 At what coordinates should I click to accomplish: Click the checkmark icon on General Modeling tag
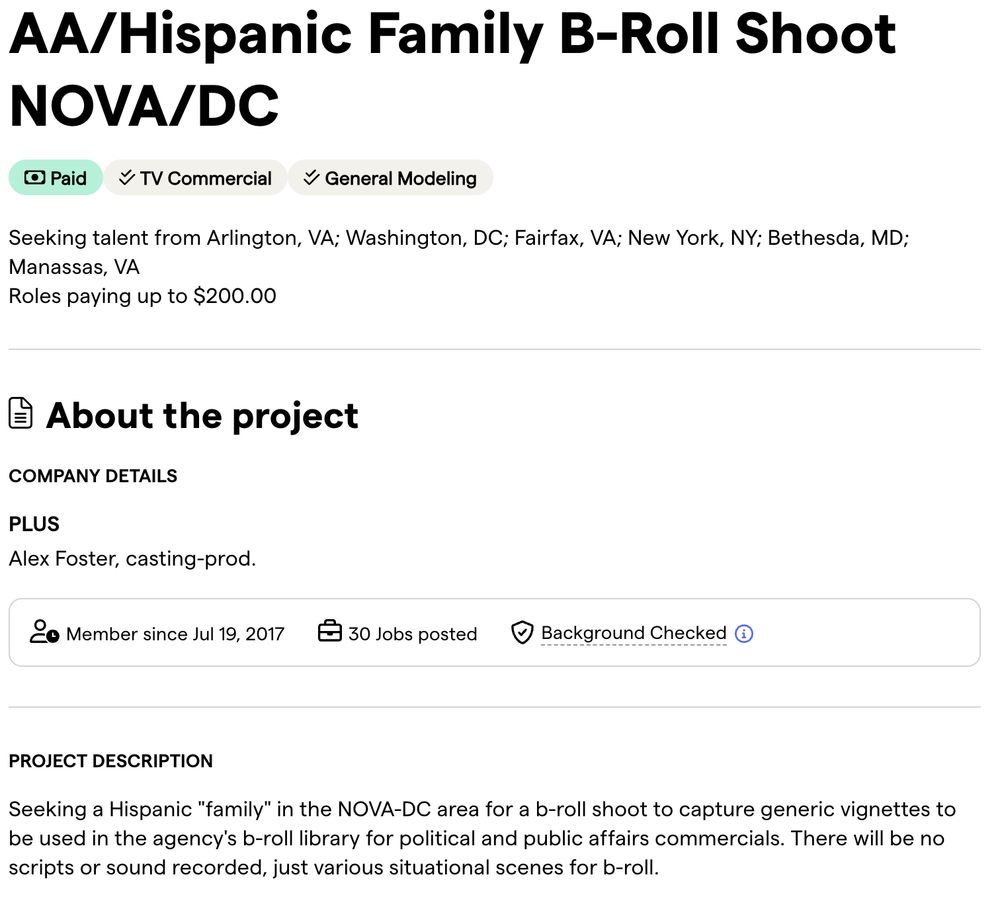point(311,177)
